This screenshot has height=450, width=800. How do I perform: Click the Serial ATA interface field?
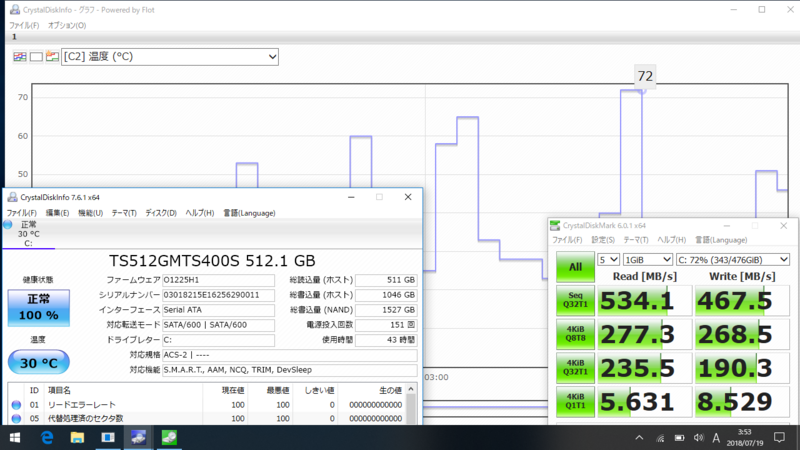218,310
